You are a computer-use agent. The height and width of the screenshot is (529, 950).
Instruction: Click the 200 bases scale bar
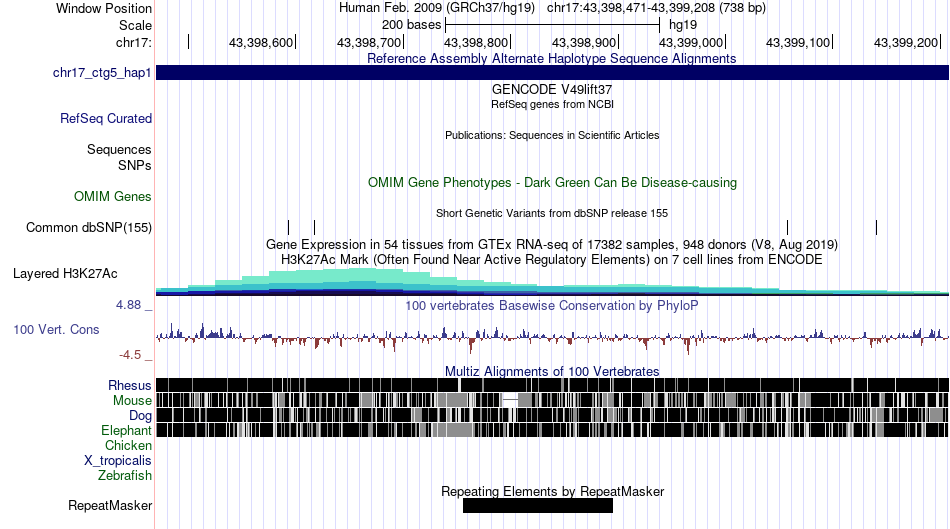pyautogui.click(x=552, y=25)
